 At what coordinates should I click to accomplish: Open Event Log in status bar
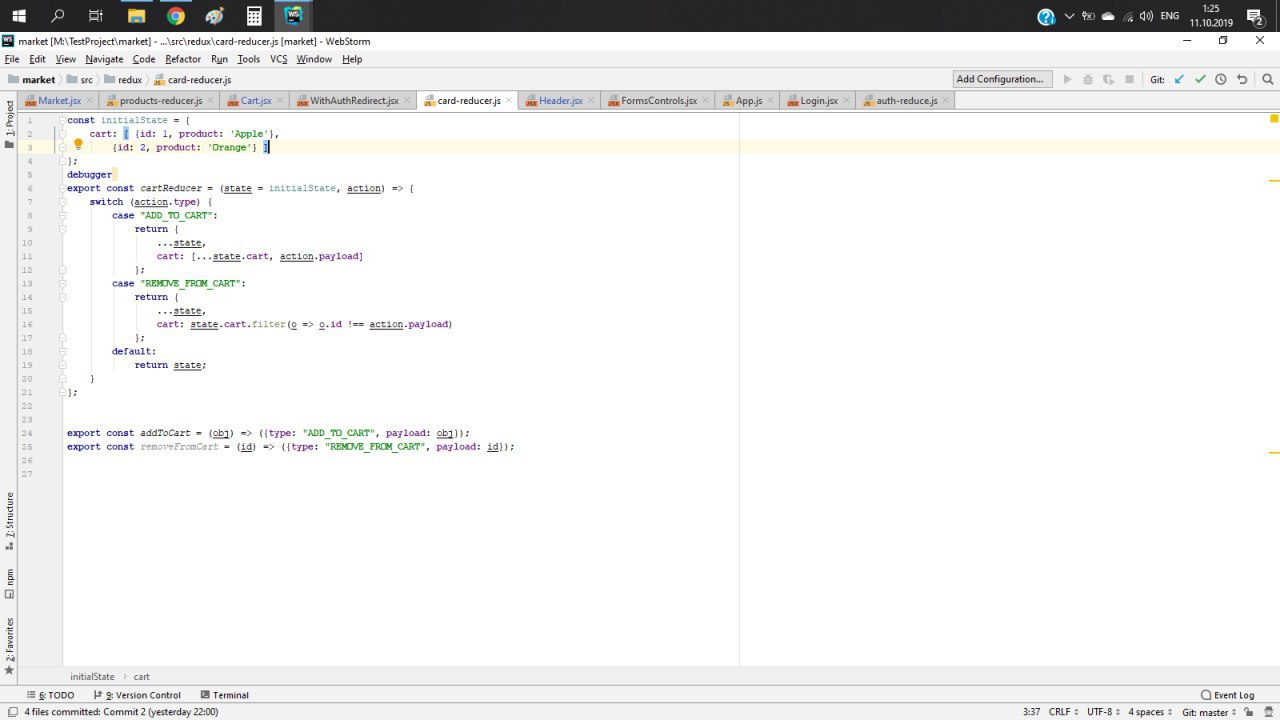click(1227, 695)
